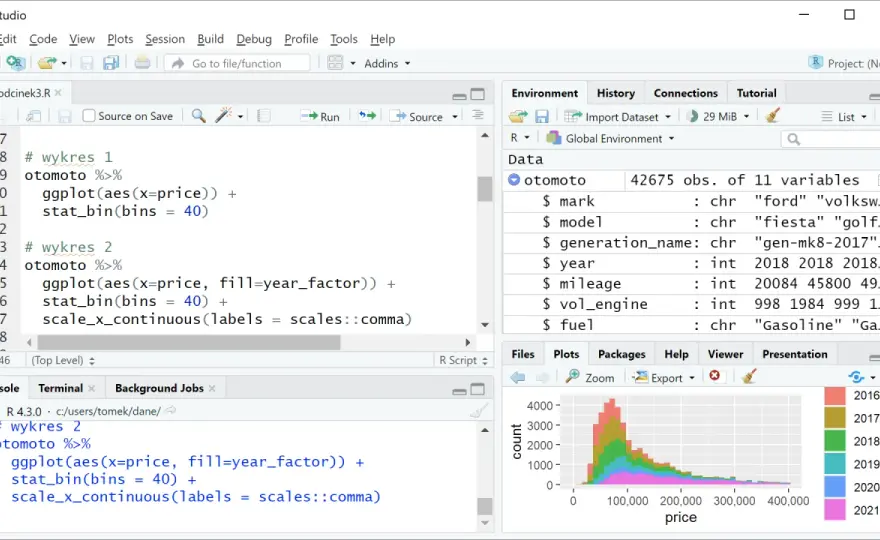
Task: Click the save workspace icon in Environment
Action: click(x=542, y=116)
